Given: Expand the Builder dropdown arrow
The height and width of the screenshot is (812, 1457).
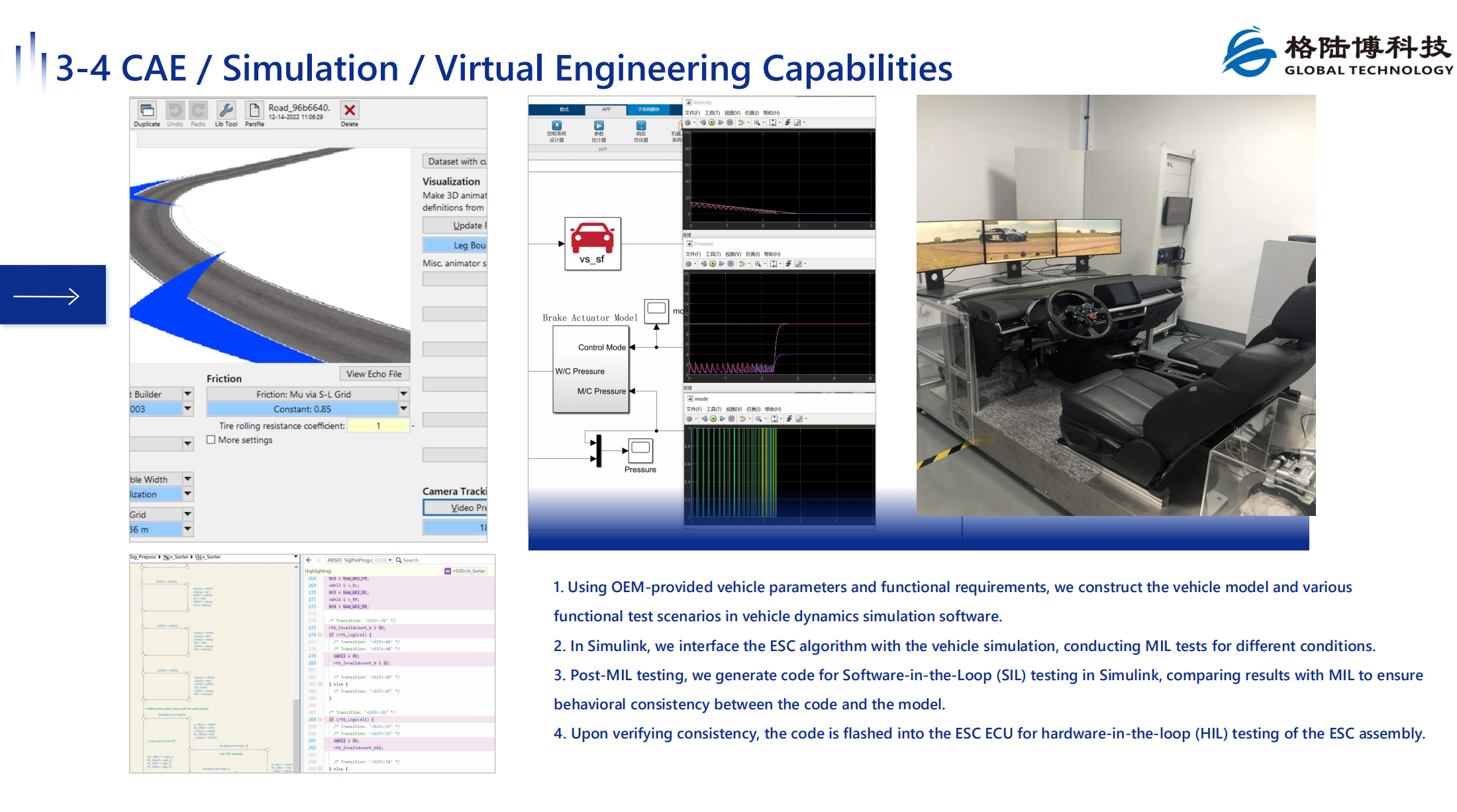Looking at the screenshot, I should click(187, 393).
